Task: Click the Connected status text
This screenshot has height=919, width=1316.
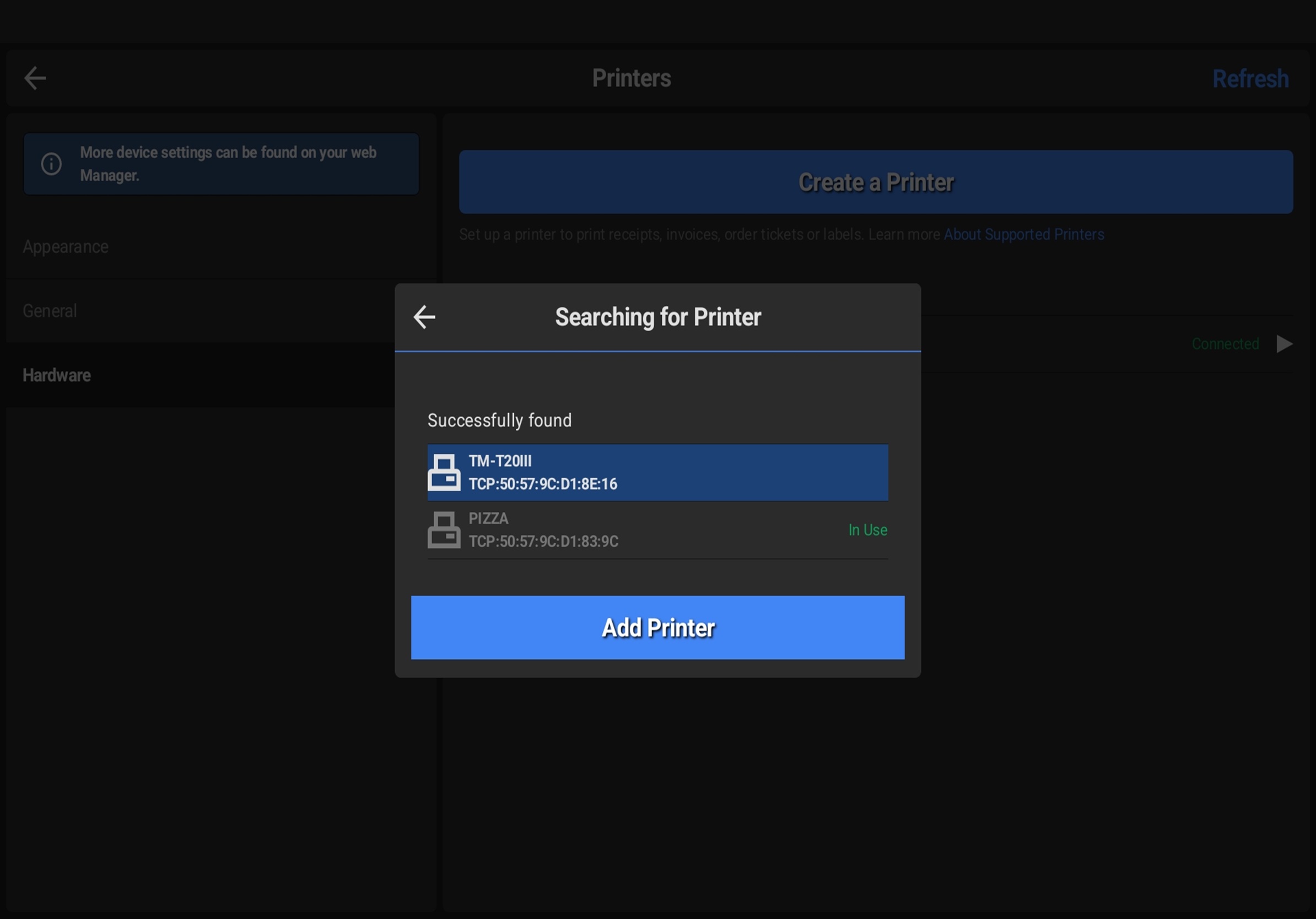Action: coord(1225,344)
